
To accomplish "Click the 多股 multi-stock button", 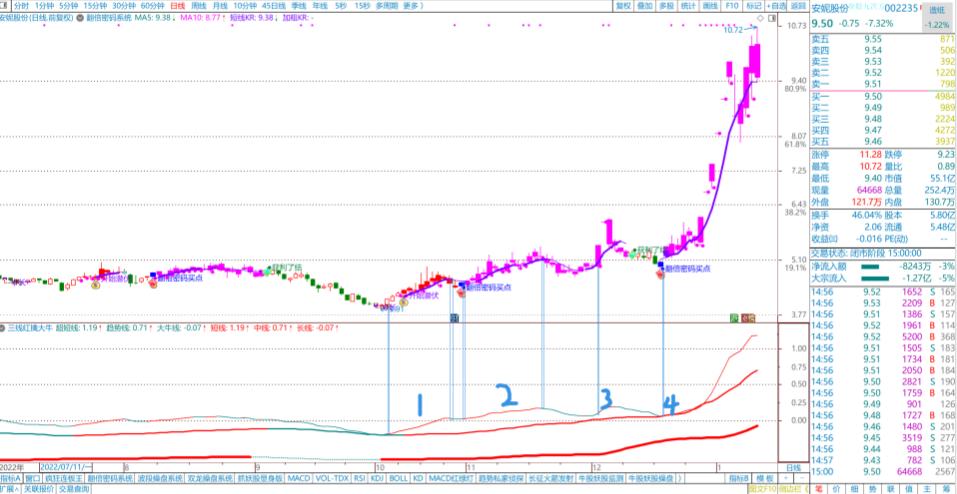I will [x=666, y=5].
